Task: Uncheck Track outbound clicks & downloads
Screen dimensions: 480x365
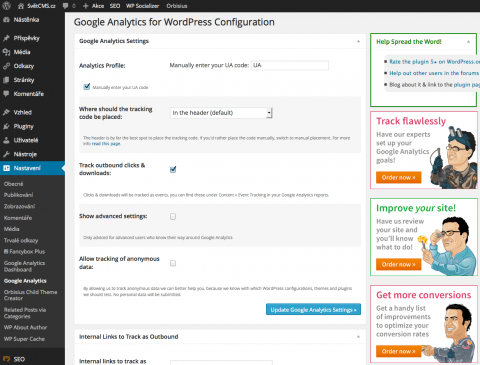Action: click(173, 169)
